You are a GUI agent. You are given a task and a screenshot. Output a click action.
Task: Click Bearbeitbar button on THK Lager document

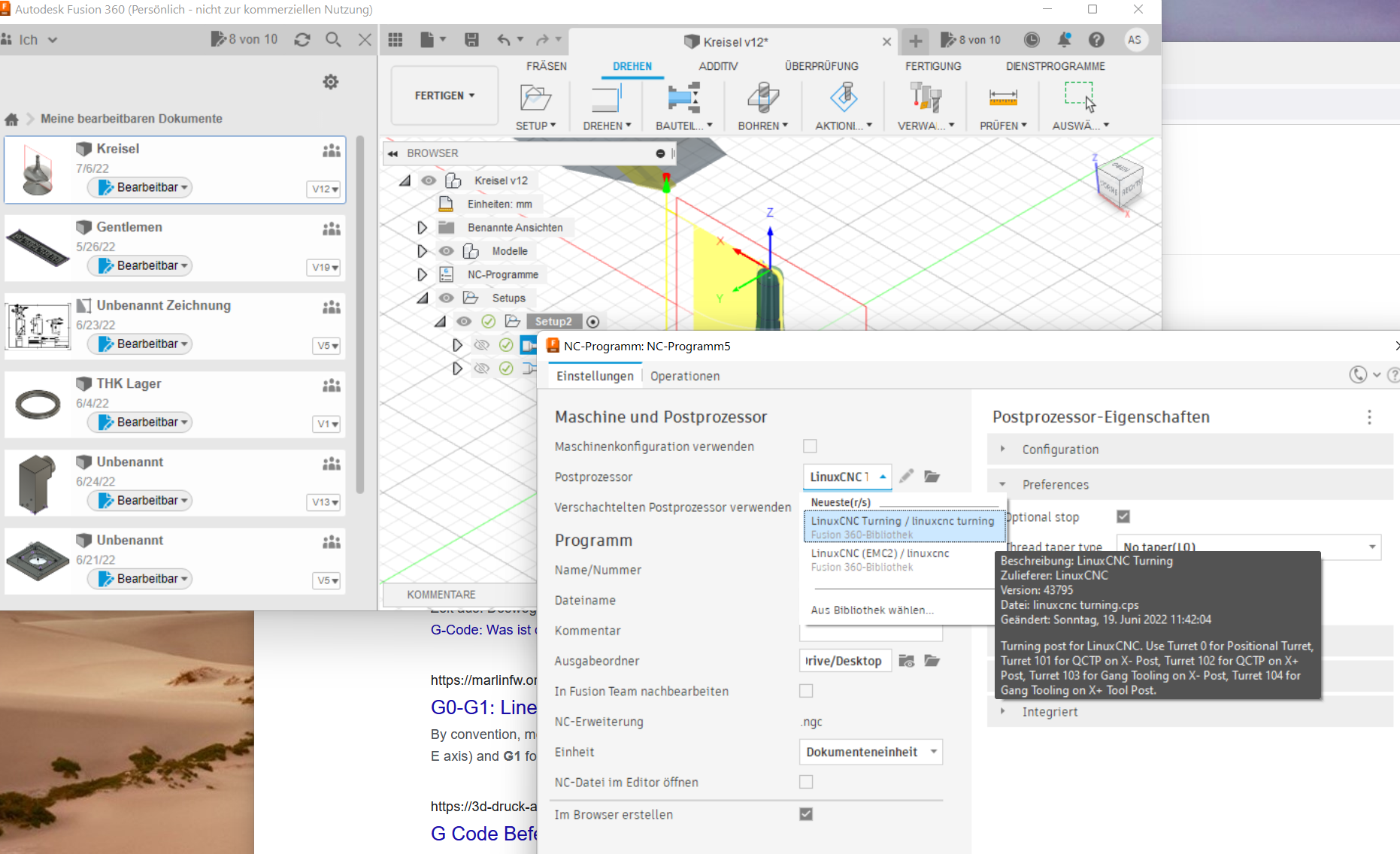click(140, 422)
